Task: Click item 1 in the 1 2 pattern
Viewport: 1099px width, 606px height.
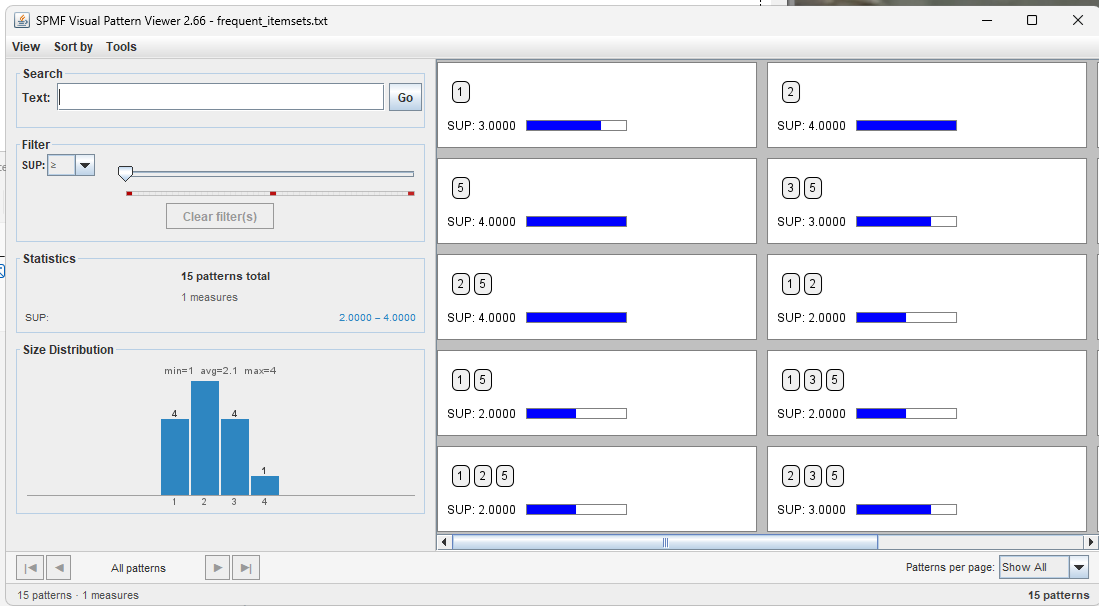Action: click(791, 284)
